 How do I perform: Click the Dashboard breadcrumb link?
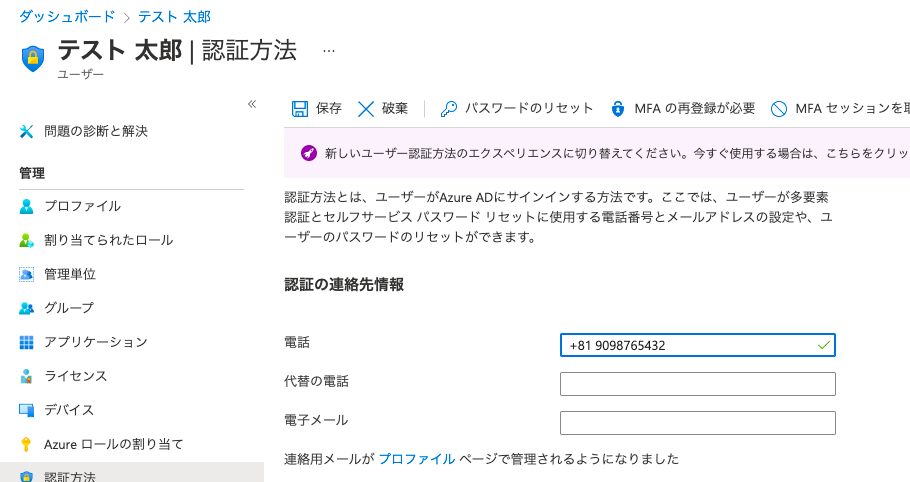point(65,17)
